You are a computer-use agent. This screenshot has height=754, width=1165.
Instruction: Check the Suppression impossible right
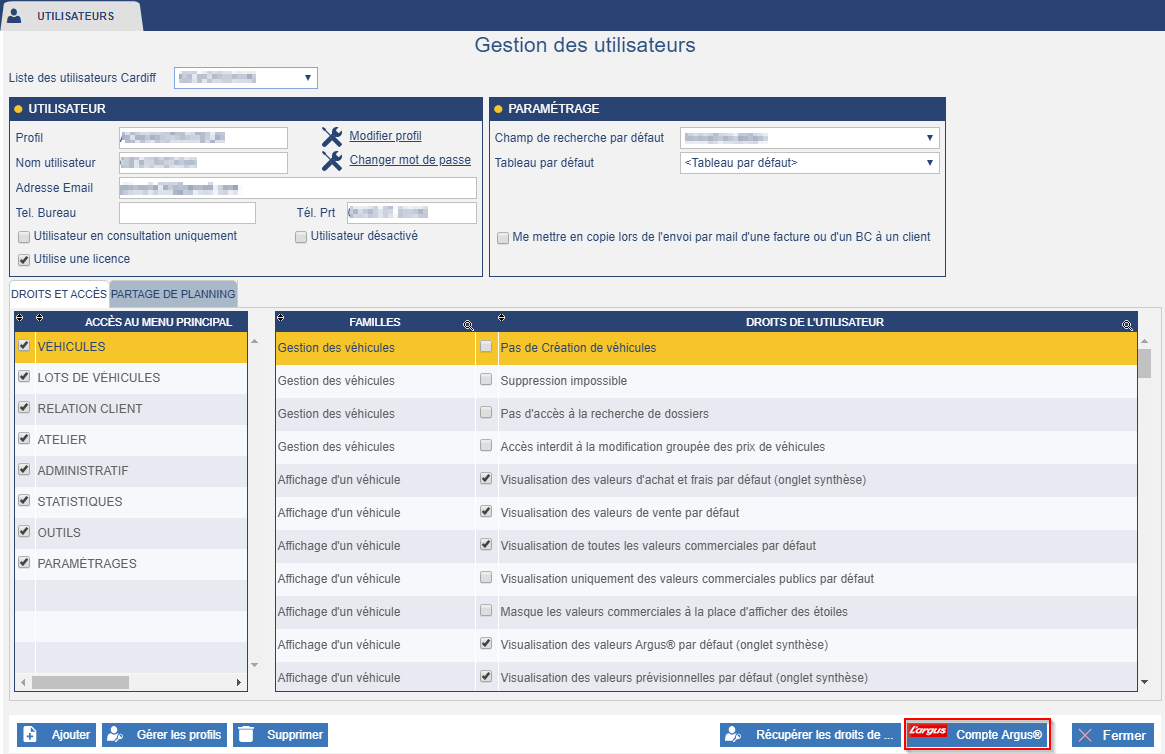(486, 380)
